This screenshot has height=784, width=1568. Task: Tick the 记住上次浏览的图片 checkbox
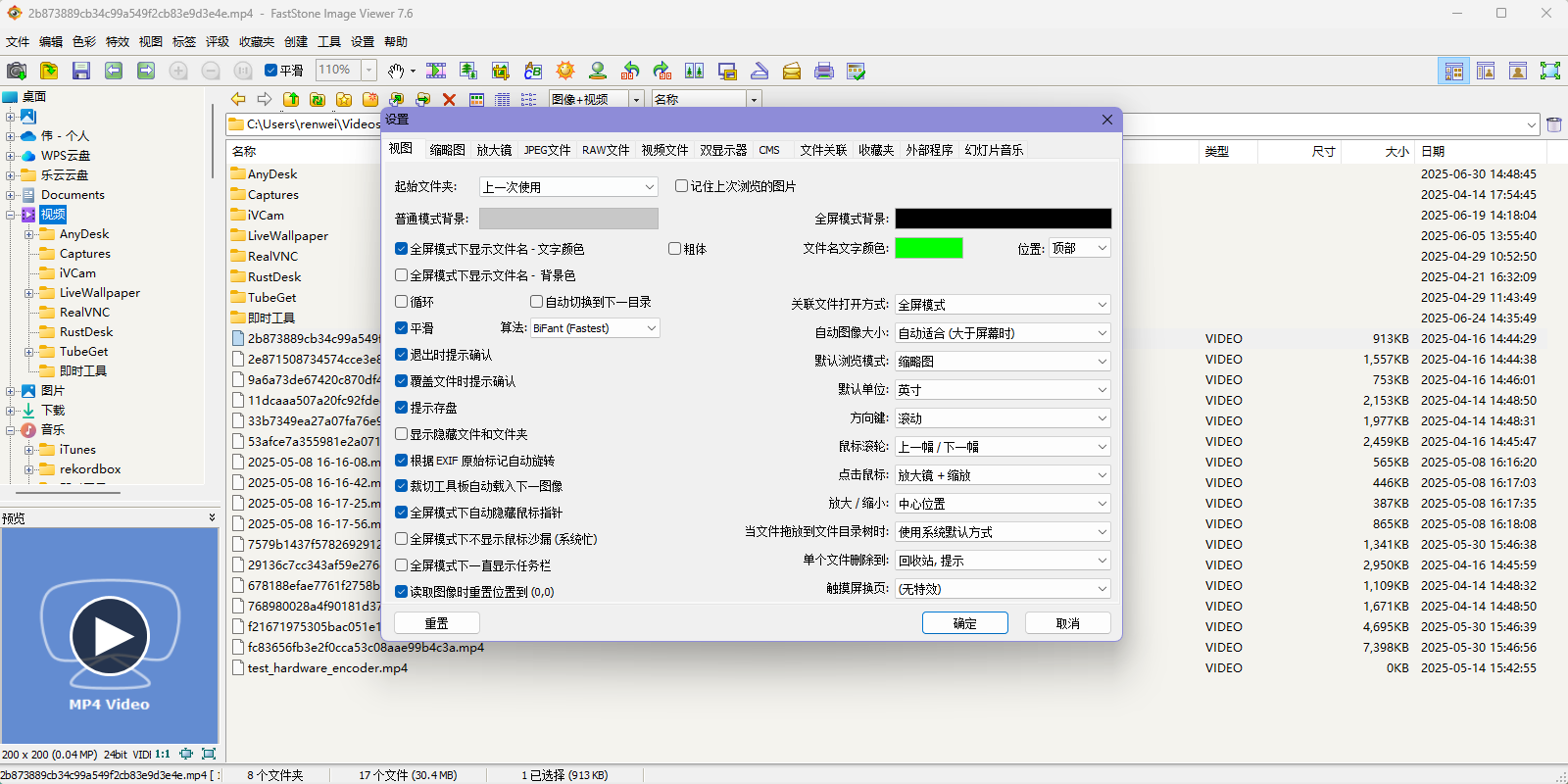(682, 186)
